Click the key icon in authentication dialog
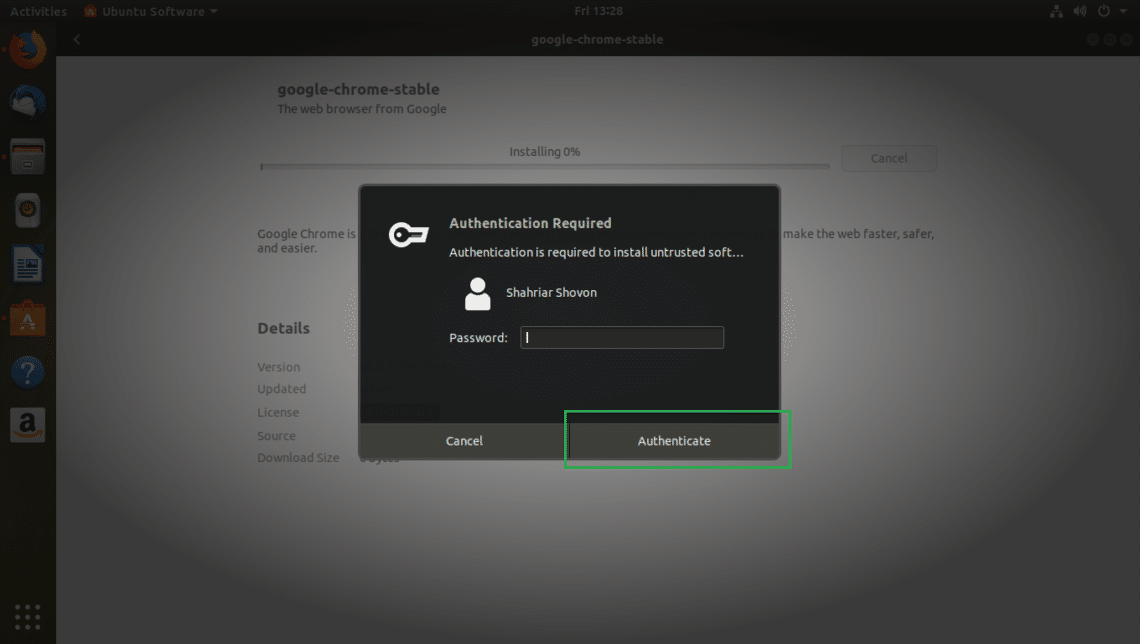Image resolution: width=1140 pixels, height=644 pixels. click(409, 234)
